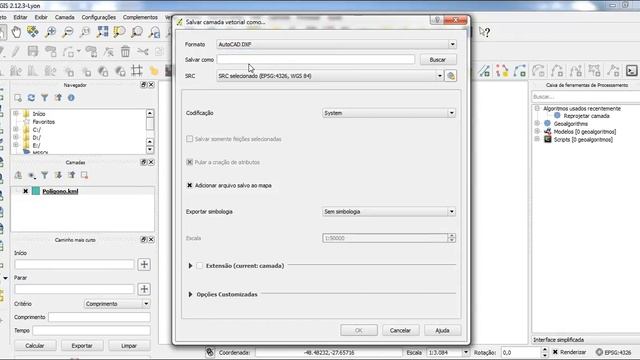Click the grid icon in advanced digitizing toolbar
Screen dimensions: 640x360
(137, 71)
